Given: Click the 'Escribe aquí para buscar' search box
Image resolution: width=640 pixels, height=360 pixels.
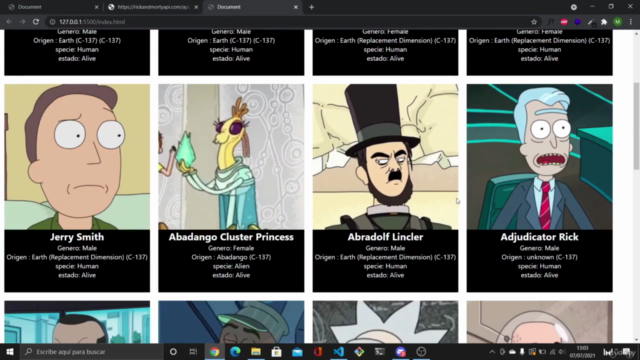Looking at the screenshot, I should tap(91, 351).
